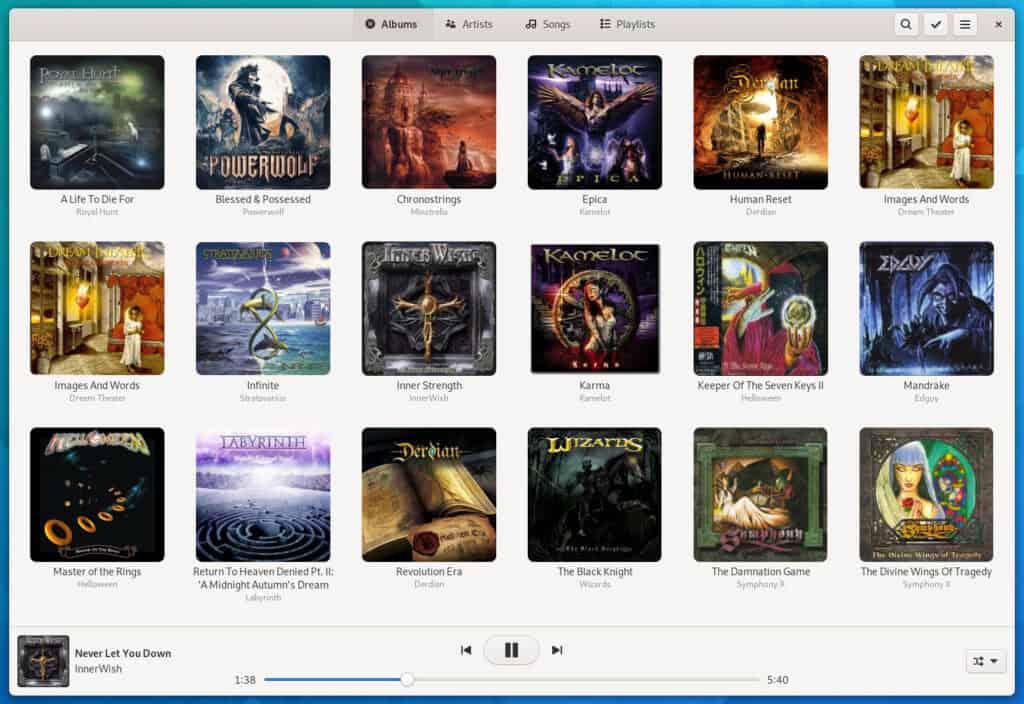Click the 'Wizards' artist label

coord(595,584)
